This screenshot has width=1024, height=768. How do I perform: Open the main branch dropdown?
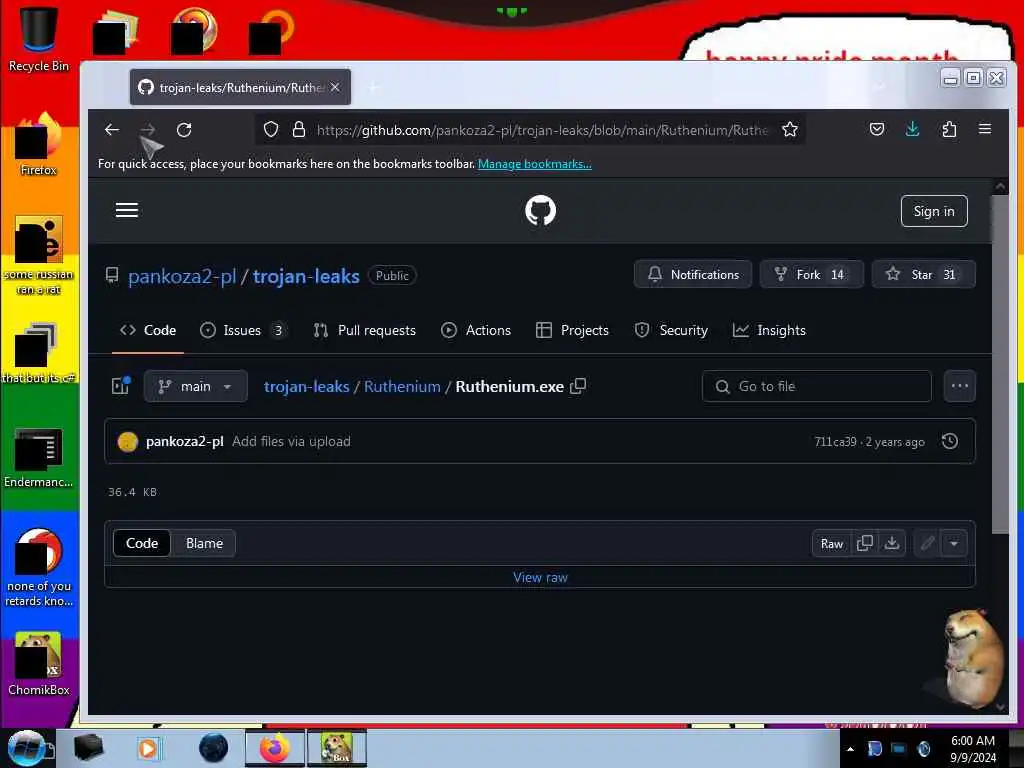pyautogui.click(x=195, y=387)
